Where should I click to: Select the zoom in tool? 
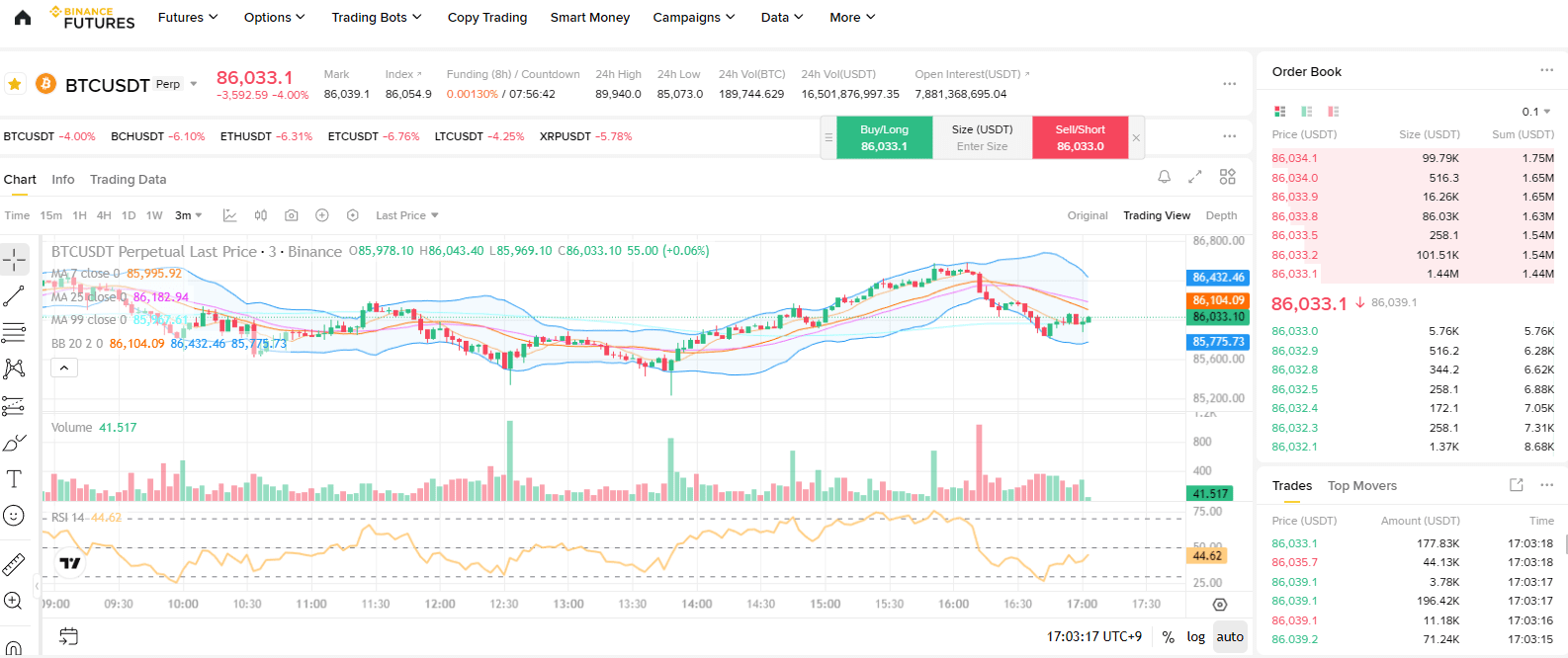[14, 601]
